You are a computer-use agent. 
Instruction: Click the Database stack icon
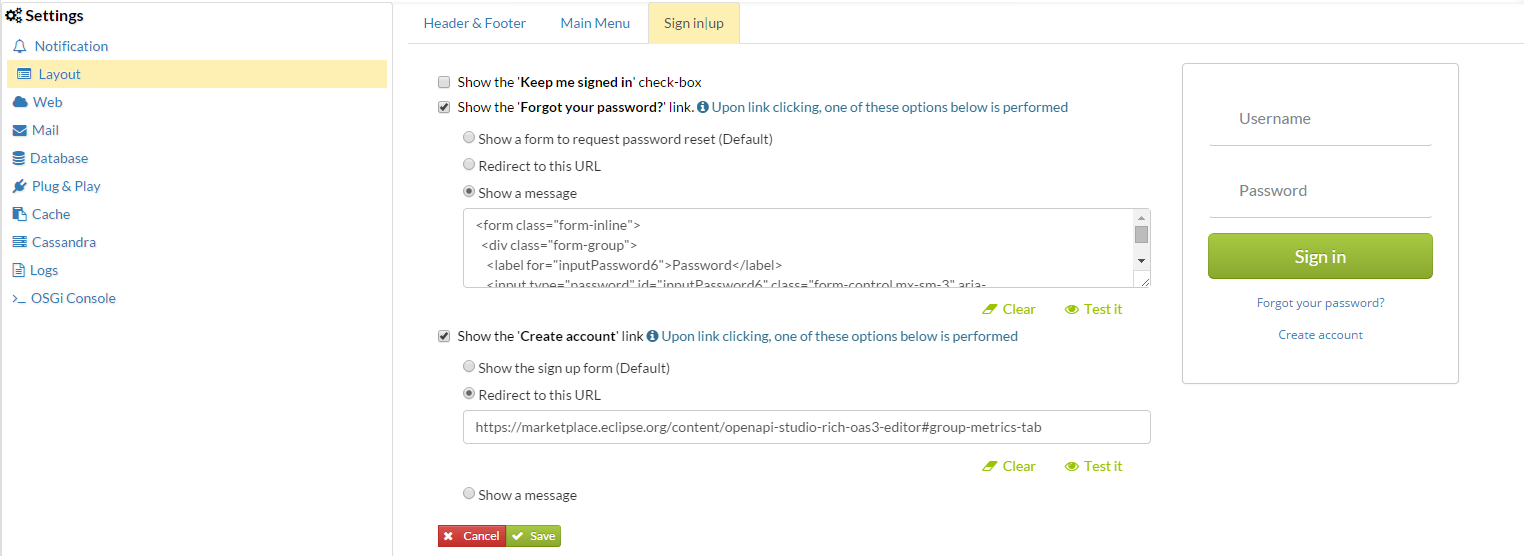tap(19, 158)
